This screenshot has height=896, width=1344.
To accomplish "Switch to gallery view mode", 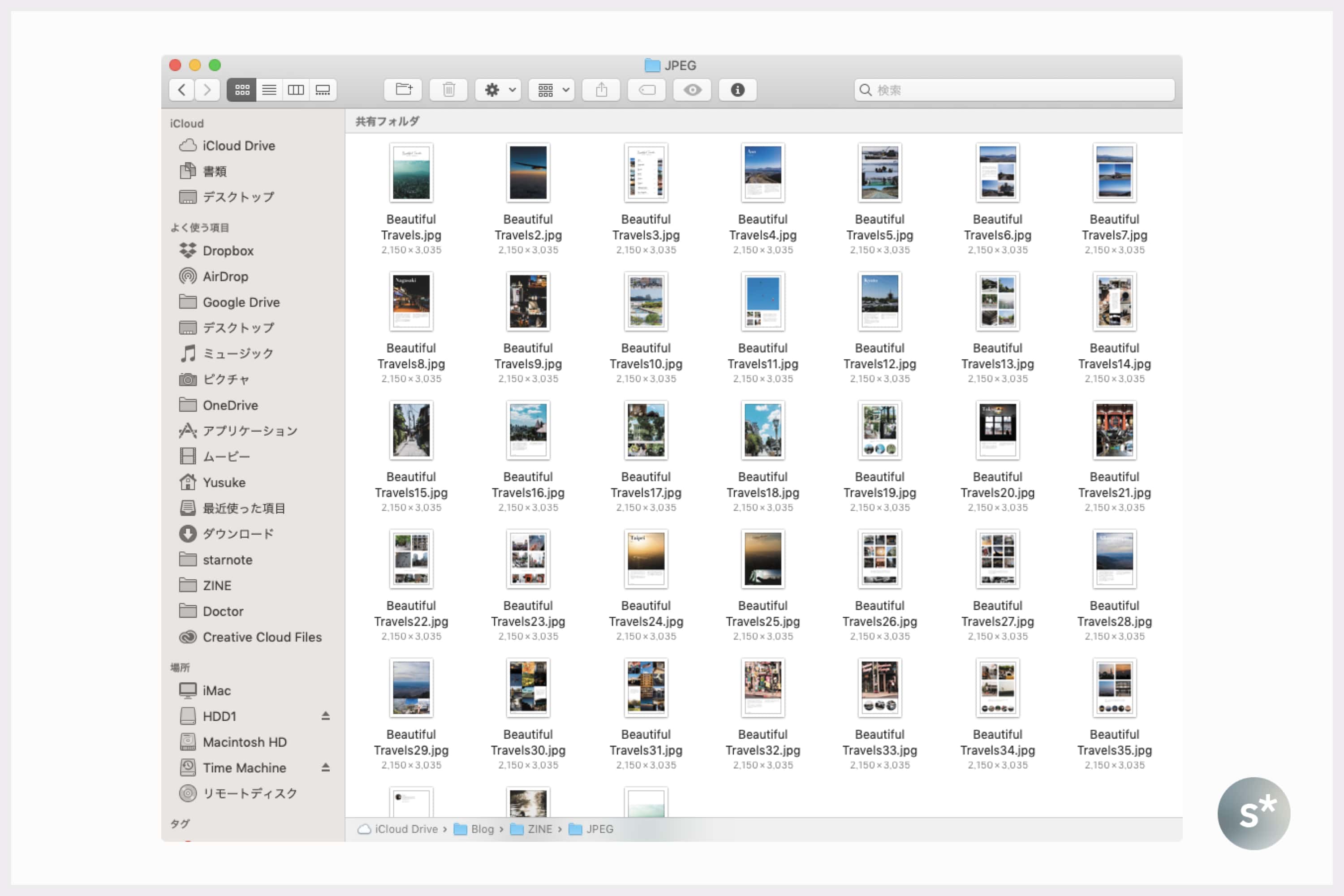I will (x=323, y=90).
